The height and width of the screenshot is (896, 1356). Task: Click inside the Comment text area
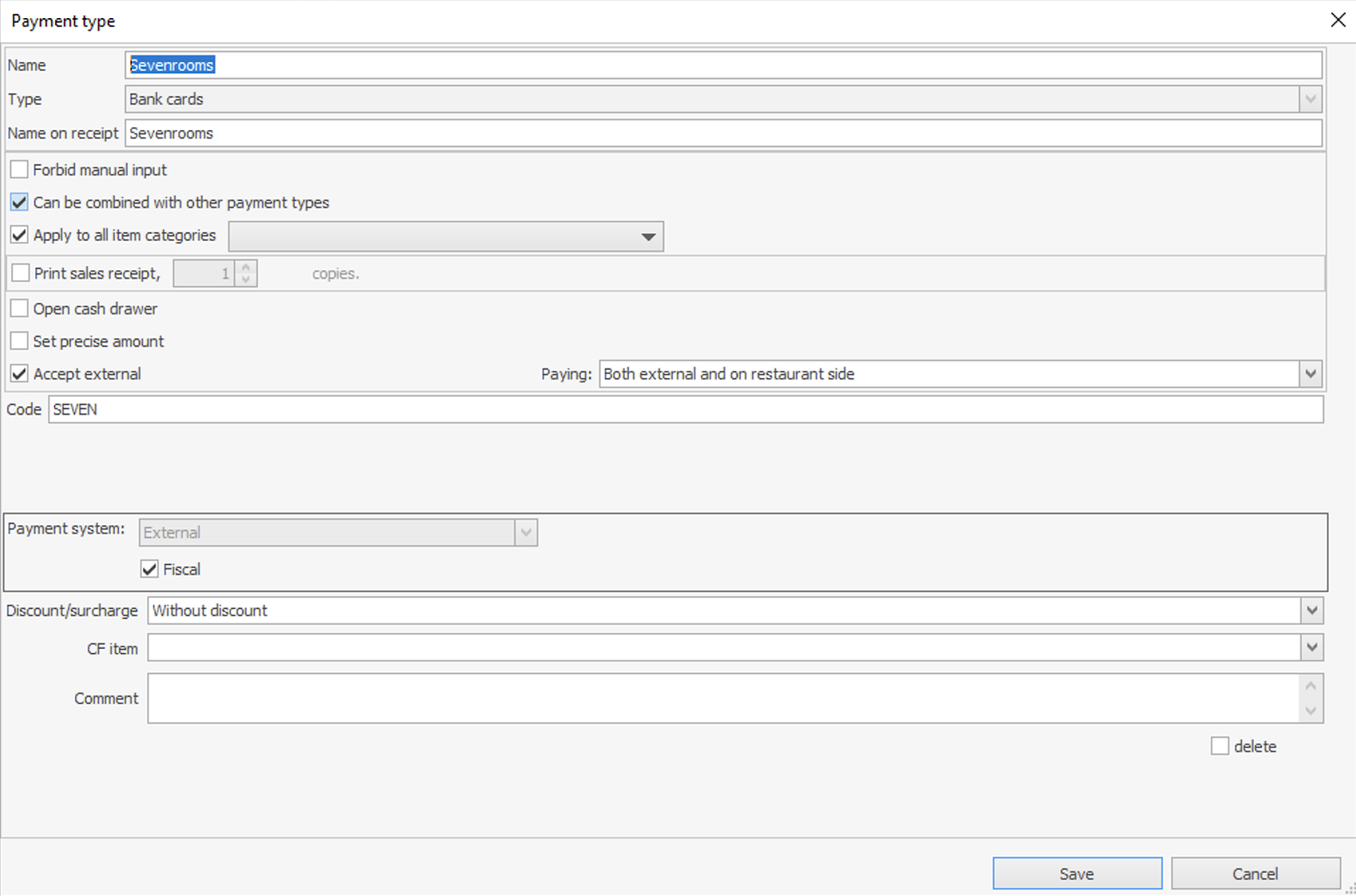(x=722, y=699)
